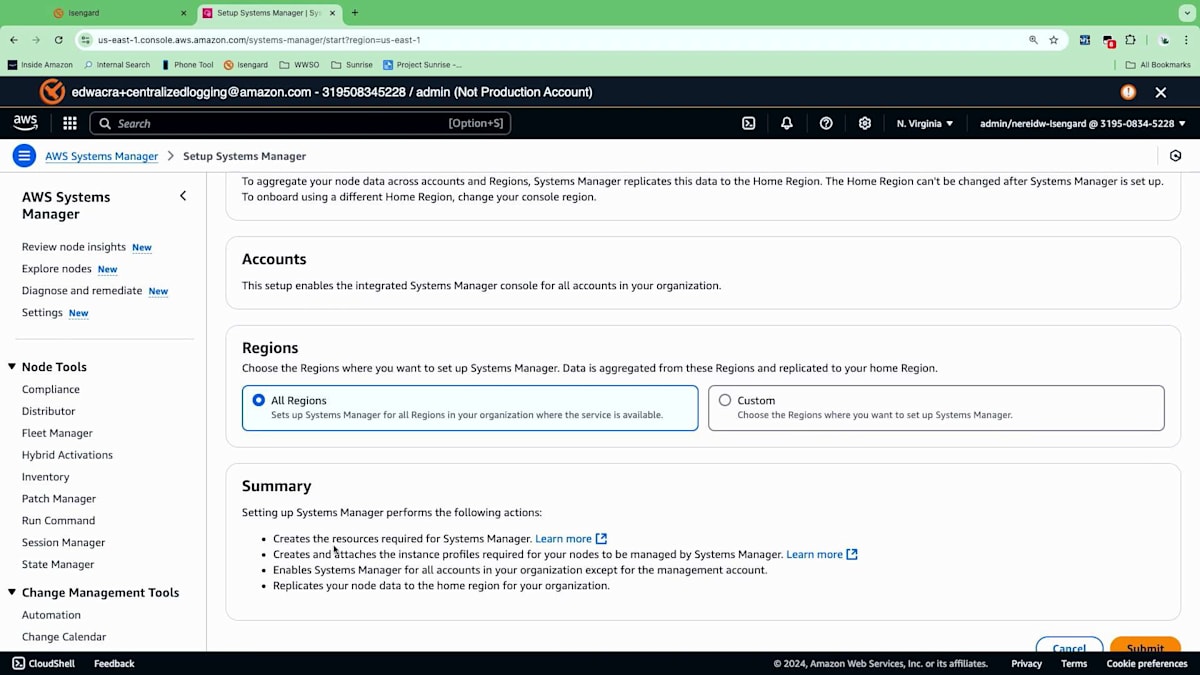1200x675 pixels.
Task: Collapse the AWS Systems Manager sidebar
Action: (x=183, y=196)
